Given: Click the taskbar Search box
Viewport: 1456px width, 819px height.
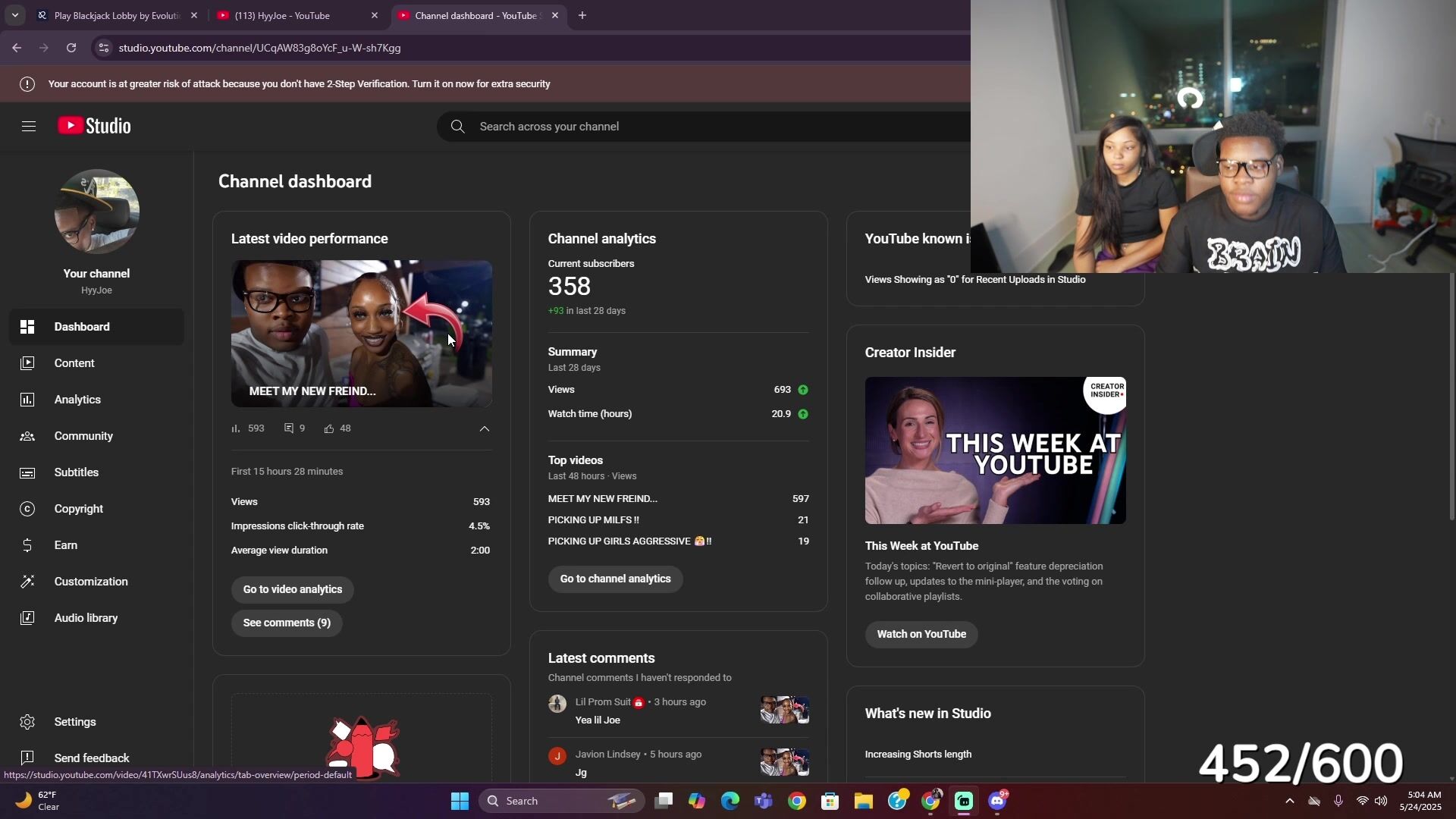Looking at the screenshot, I should (562, 801).
